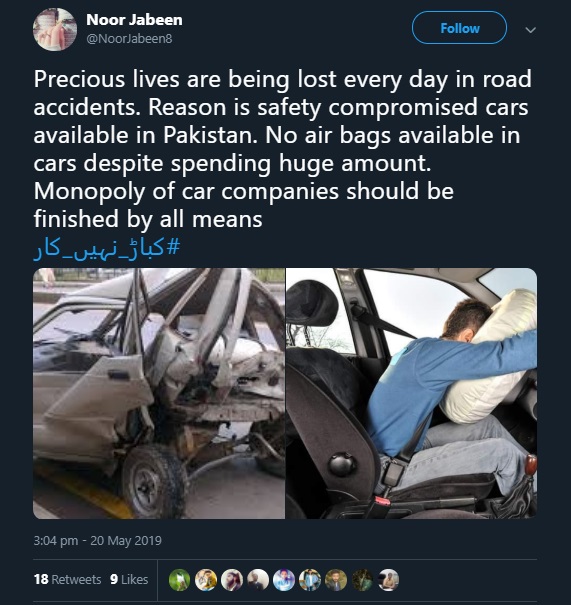
Task: Open the first liker's green avatar
Action: (179, 580)
